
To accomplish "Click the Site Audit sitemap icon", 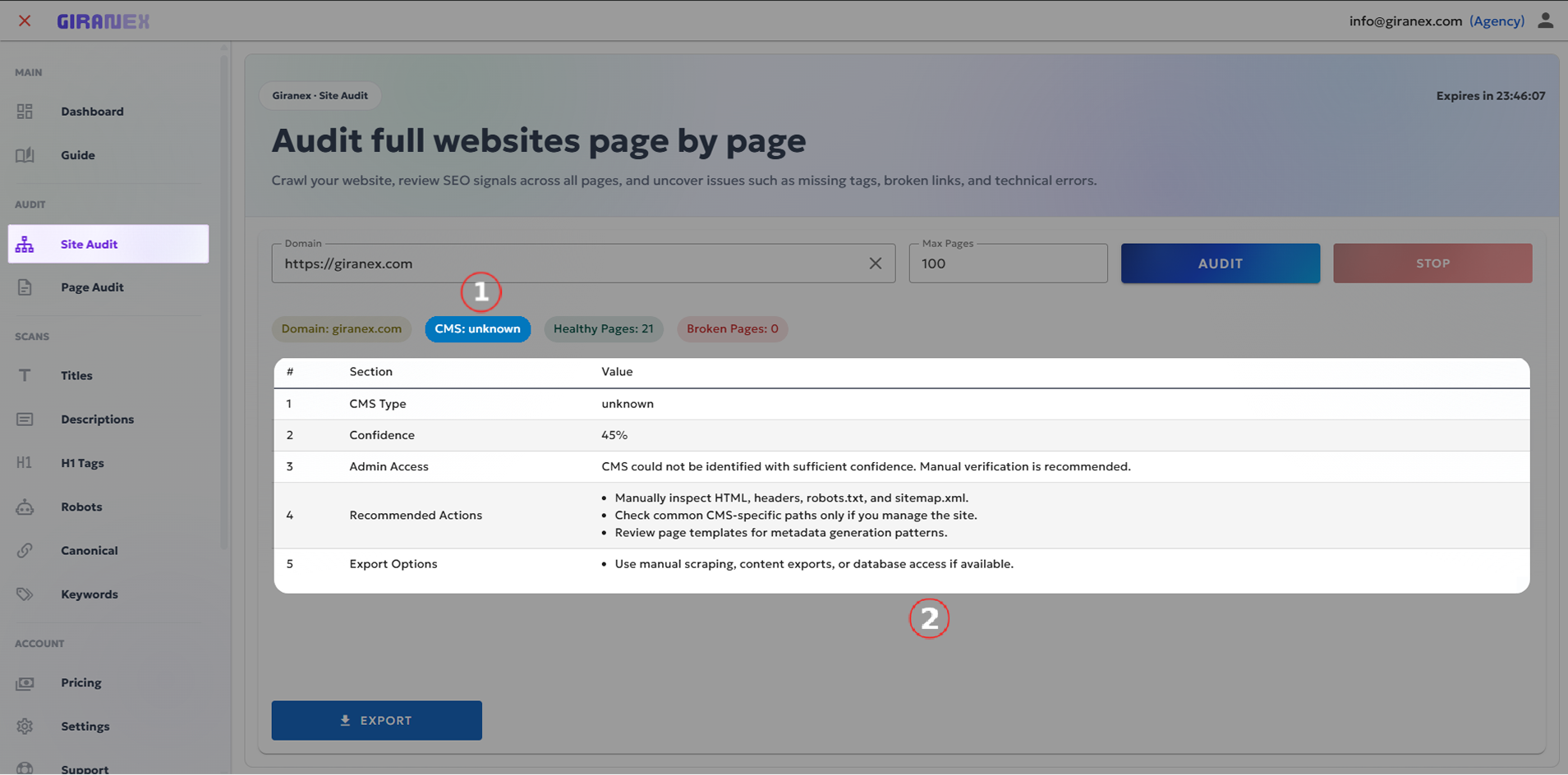I will click(x=25, y=245).
